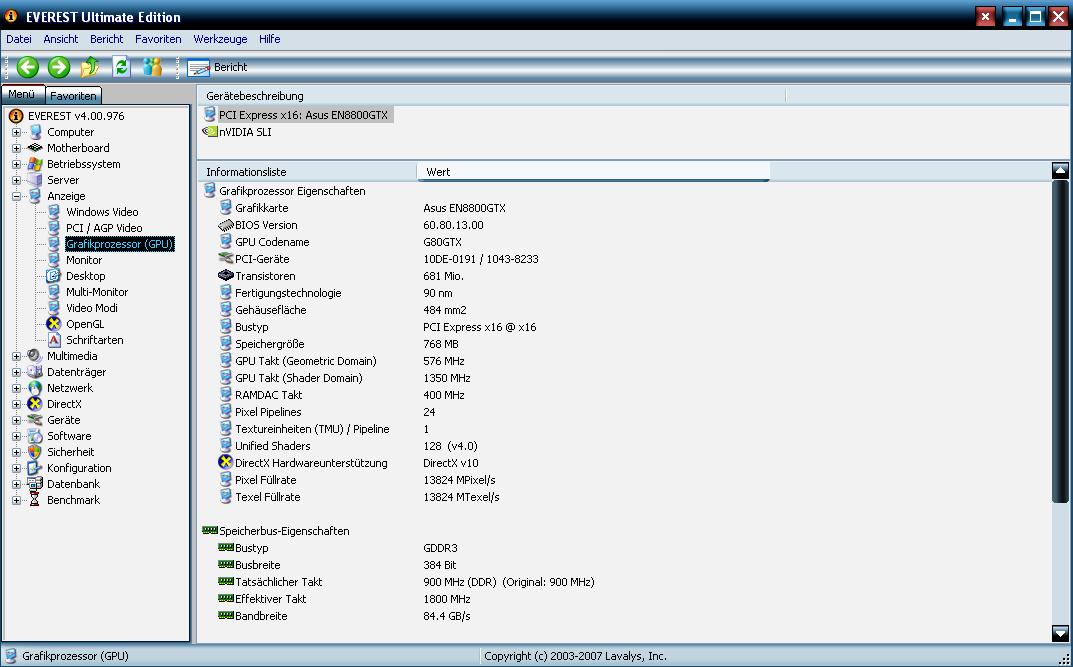Click the green Forward arrow toolbar icon
1073x667 pixels.
pyautogui.click(x=59, y=67)
